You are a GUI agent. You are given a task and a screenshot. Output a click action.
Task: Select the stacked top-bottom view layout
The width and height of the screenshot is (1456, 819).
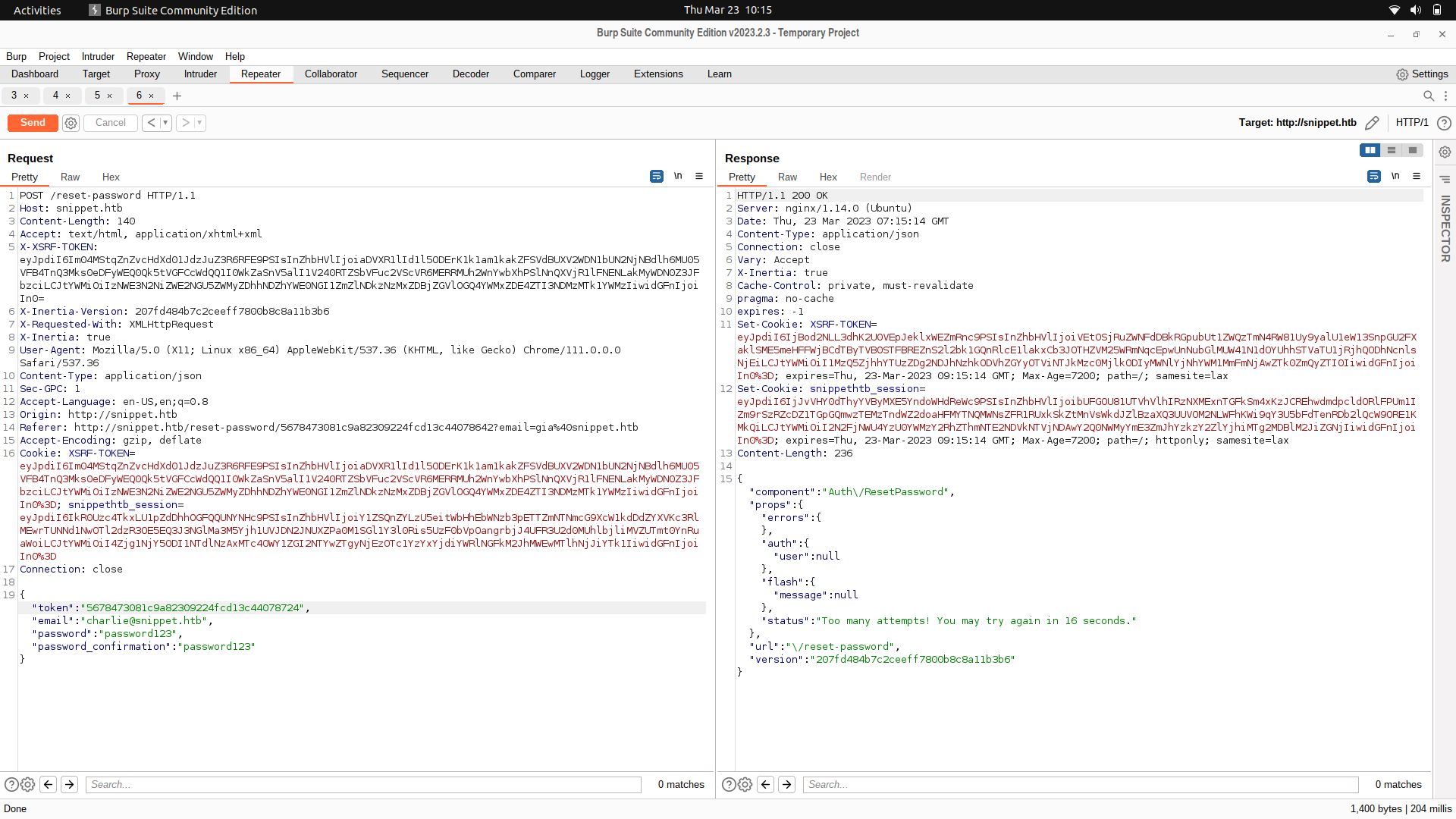(x=1392, y=150)
